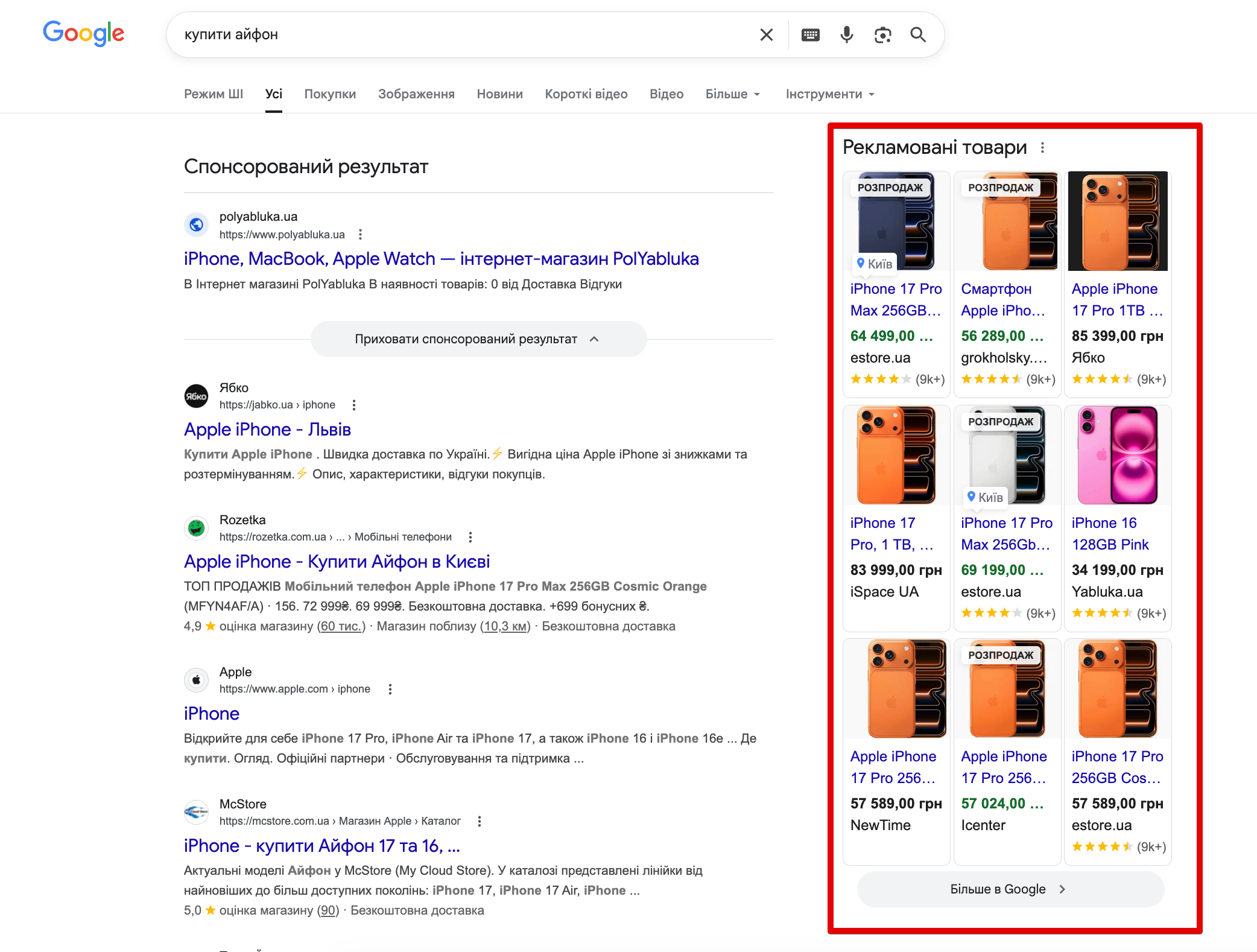Open iPhone 17 Pro Max 256Gb 69 199,00 ad
Screen dimensions: 1257x952
pyautogui.click(x=1007, y=534)
